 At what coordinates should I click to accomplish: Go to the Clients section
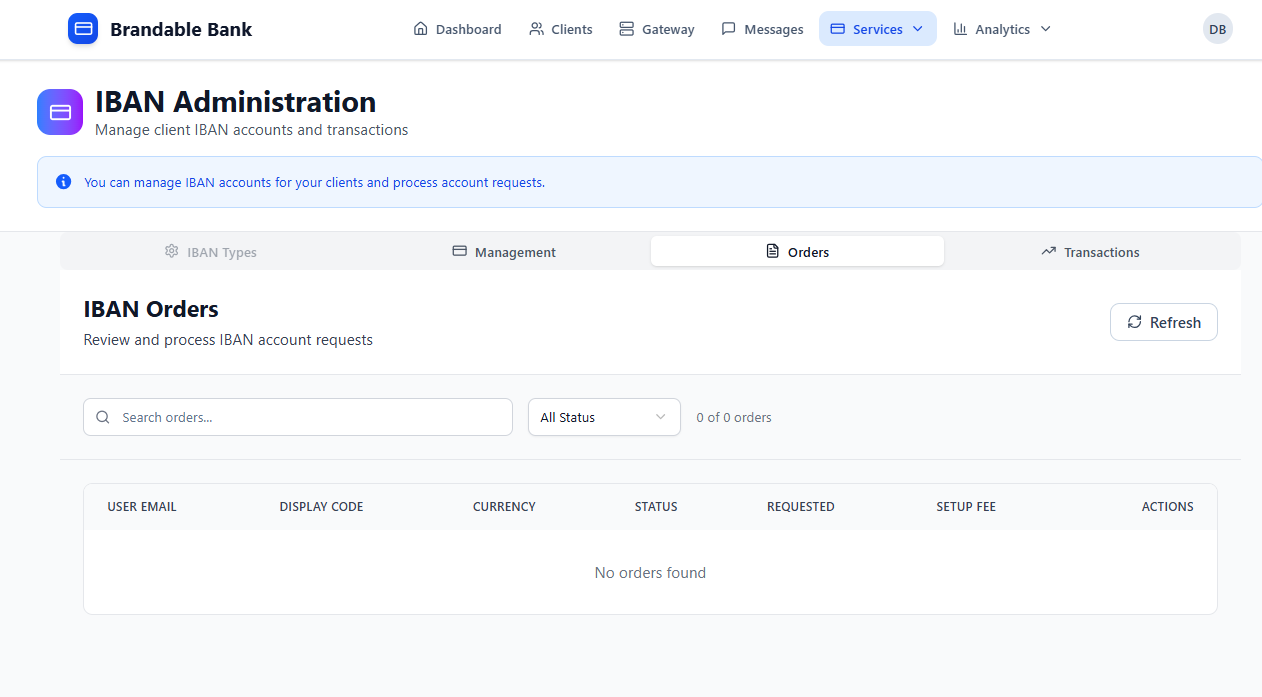(560, 29)
